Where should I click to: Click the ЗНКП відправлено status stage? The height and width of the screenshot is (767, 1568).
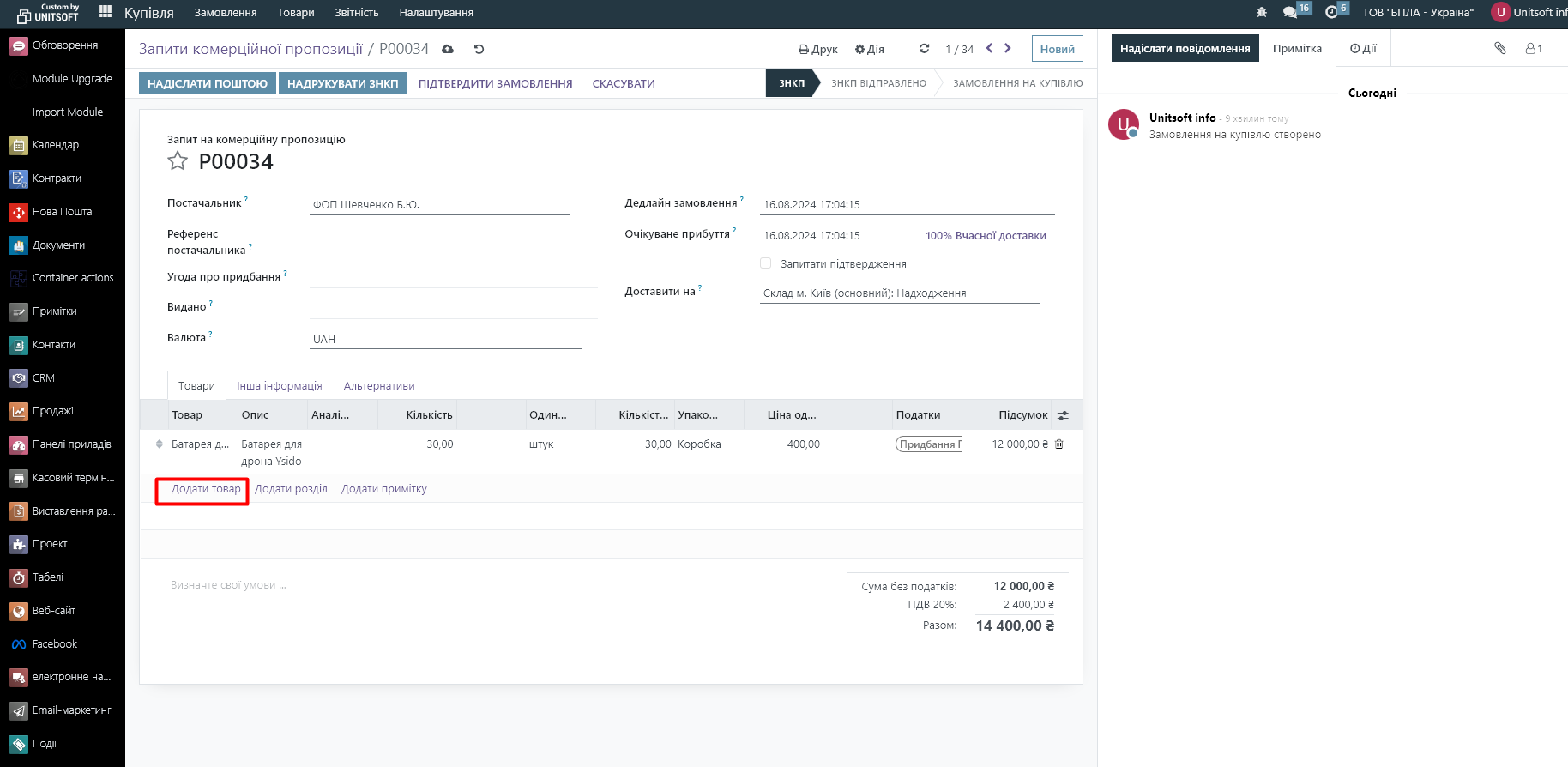pos(878,83)
